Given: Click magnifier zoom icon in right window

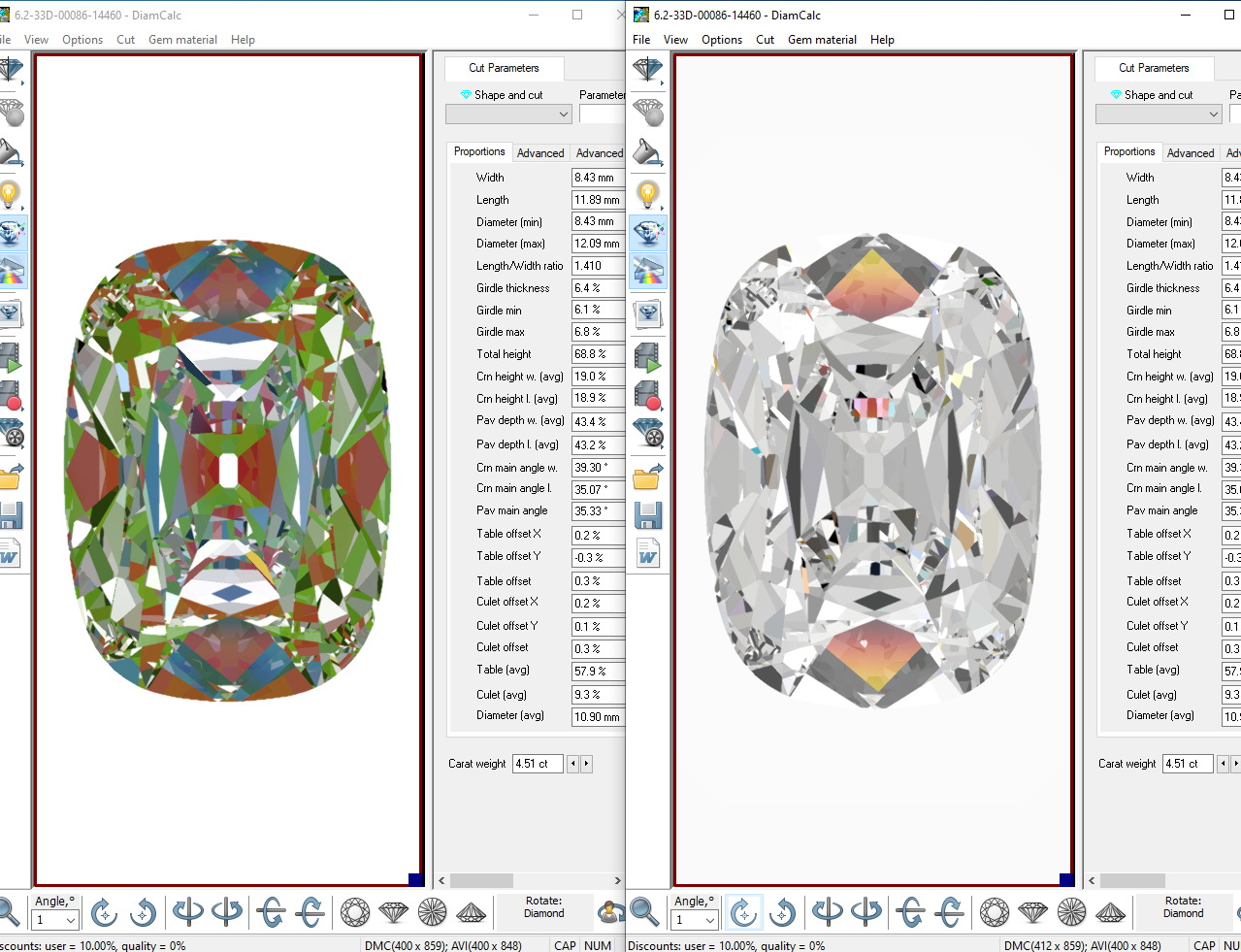Looking at the screenshot, I should click(644, 912).
